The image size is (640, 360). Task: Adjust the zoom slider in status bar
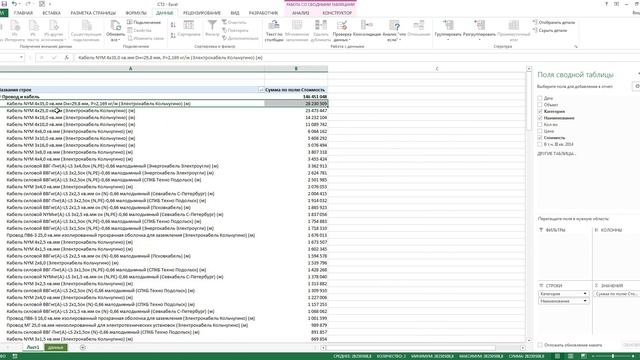pyautogui.click(x=613, y=356)
